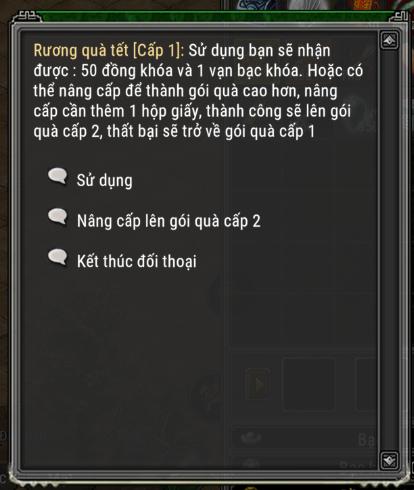
Task: Click the dimmed play arrow behind the dialog
Action: point(258,384)
